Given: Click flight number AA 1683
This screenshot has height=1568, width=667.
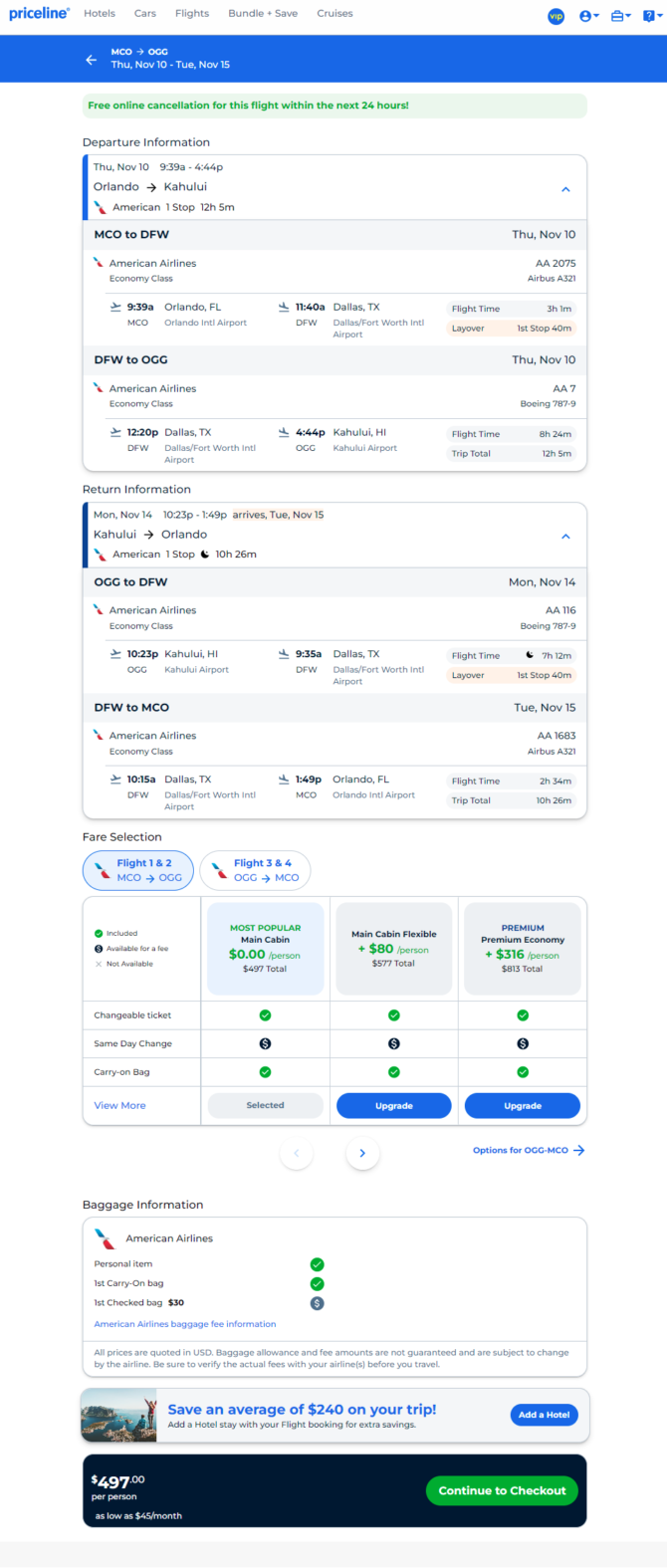Looking at the screenshot, I should click(556, 736).
